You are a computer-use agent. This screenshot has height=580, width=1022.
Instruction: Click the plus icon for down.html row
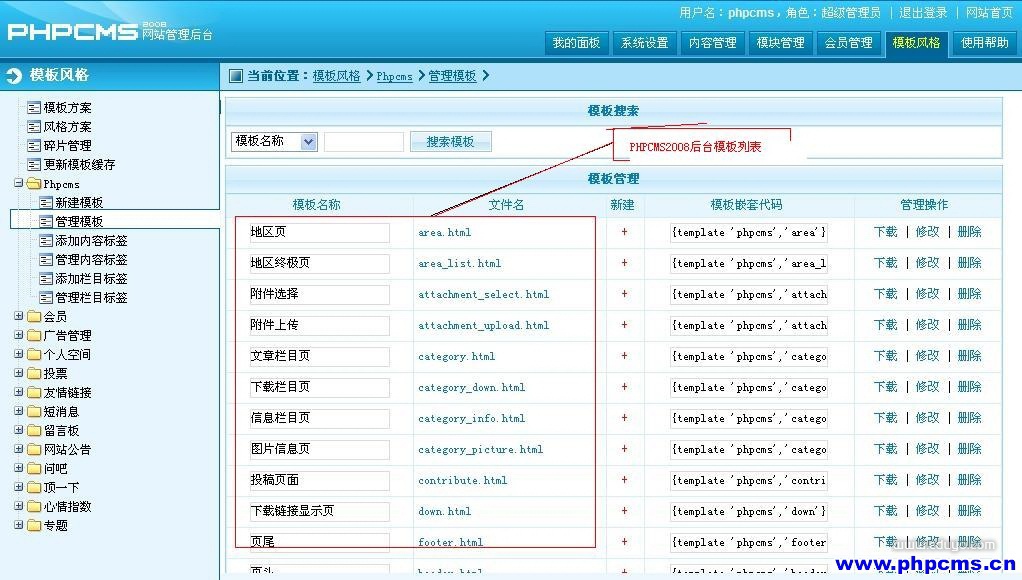click(x=624, y=510)
